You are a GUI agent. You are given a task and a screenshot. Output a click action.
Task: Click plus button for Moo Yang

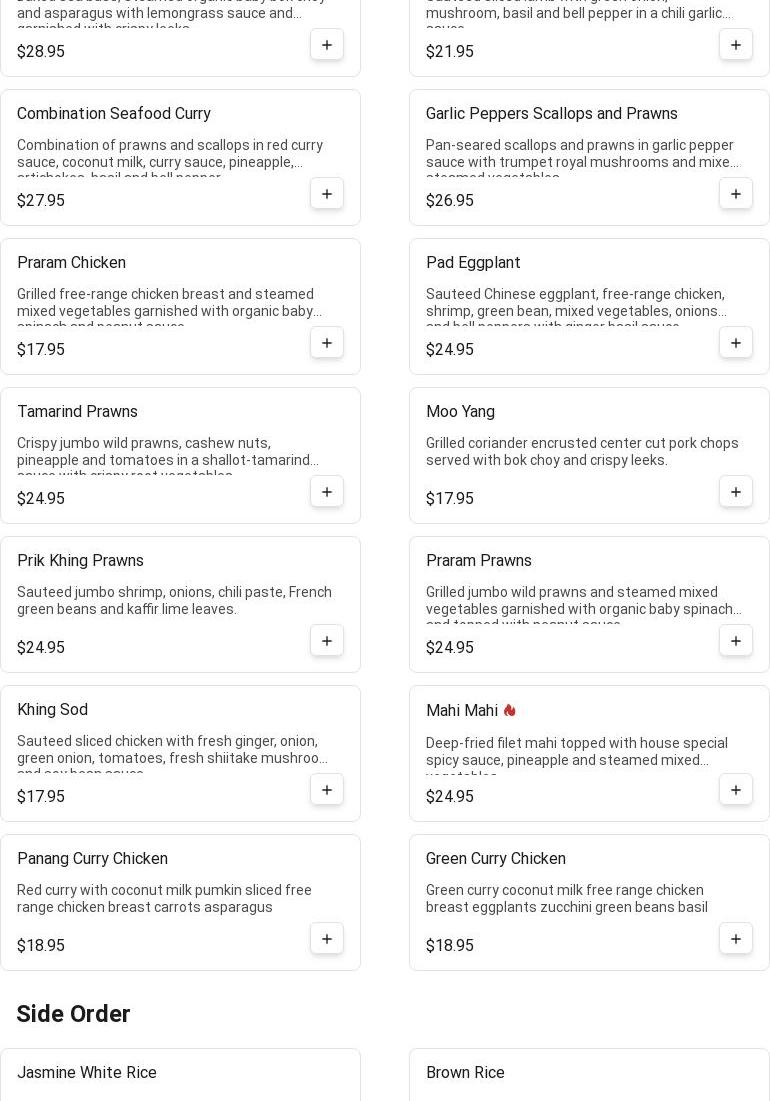coord(736,492)
